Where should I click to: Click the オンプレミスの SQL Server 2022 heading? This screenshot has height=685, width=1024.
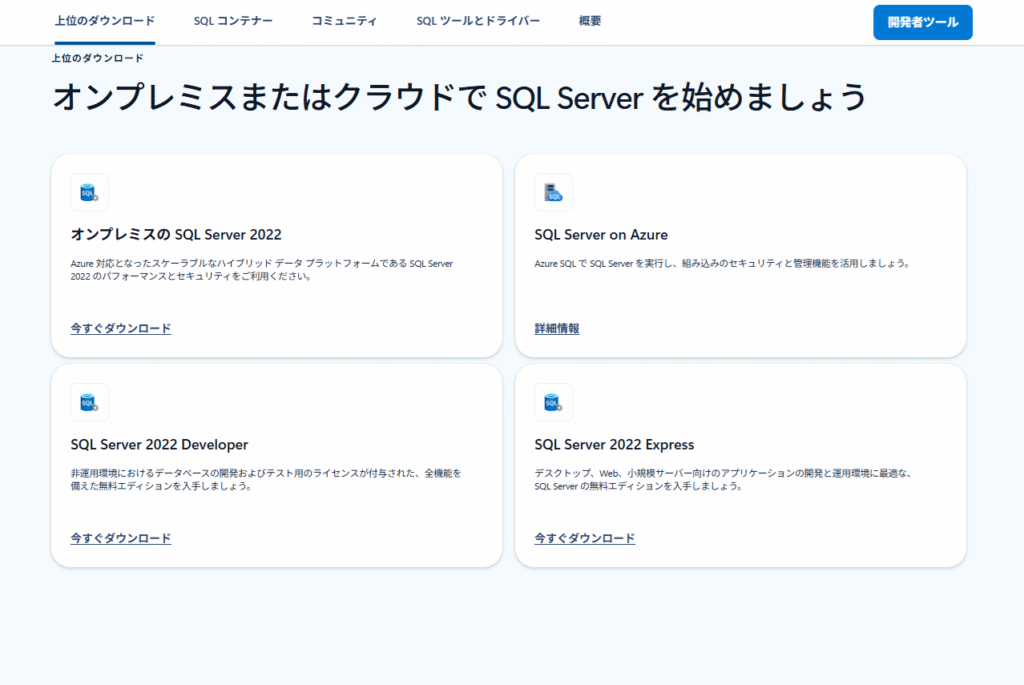pyautogui.click(x=176, y=234)
